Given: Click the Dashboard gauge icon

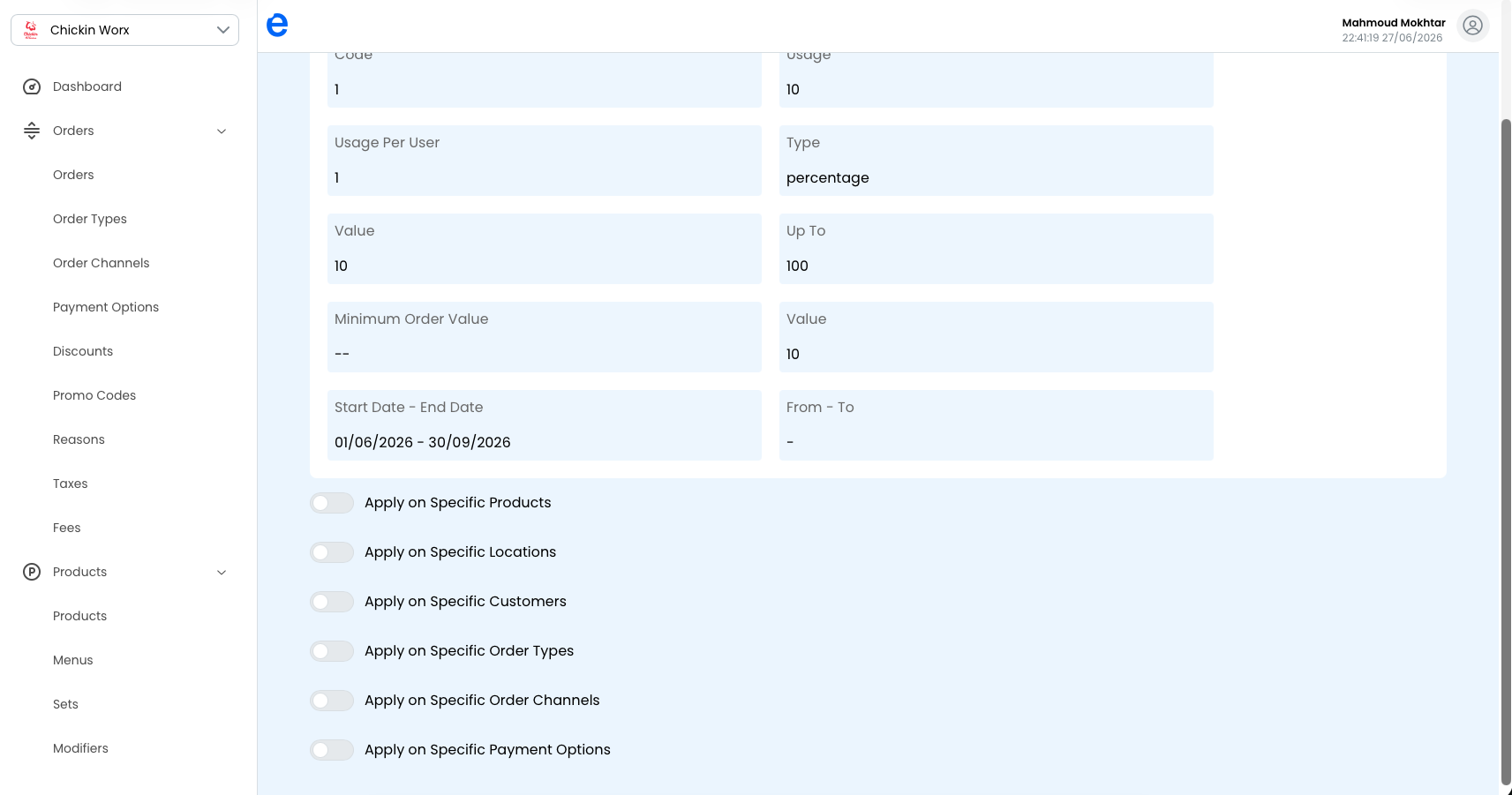Looking at the screenshot, I should [x=32, y=86].
